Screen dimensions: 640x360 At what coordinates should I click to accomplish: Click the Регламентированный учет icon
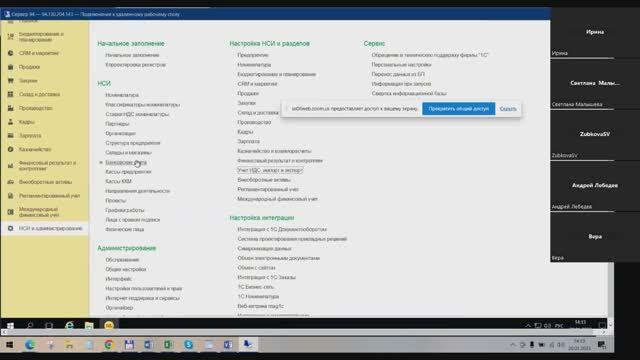[x=11, y=196]
